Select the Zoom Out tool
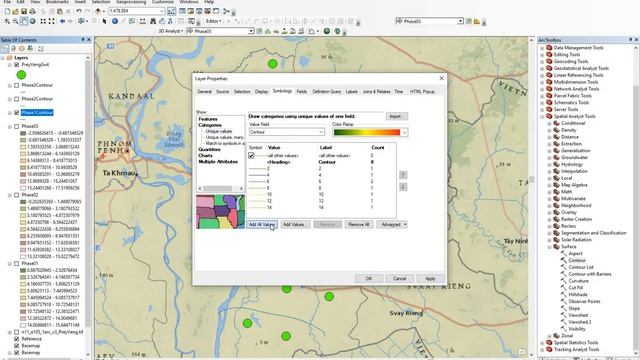This screenshot has height=360, width=640. [x=15, y=21]
